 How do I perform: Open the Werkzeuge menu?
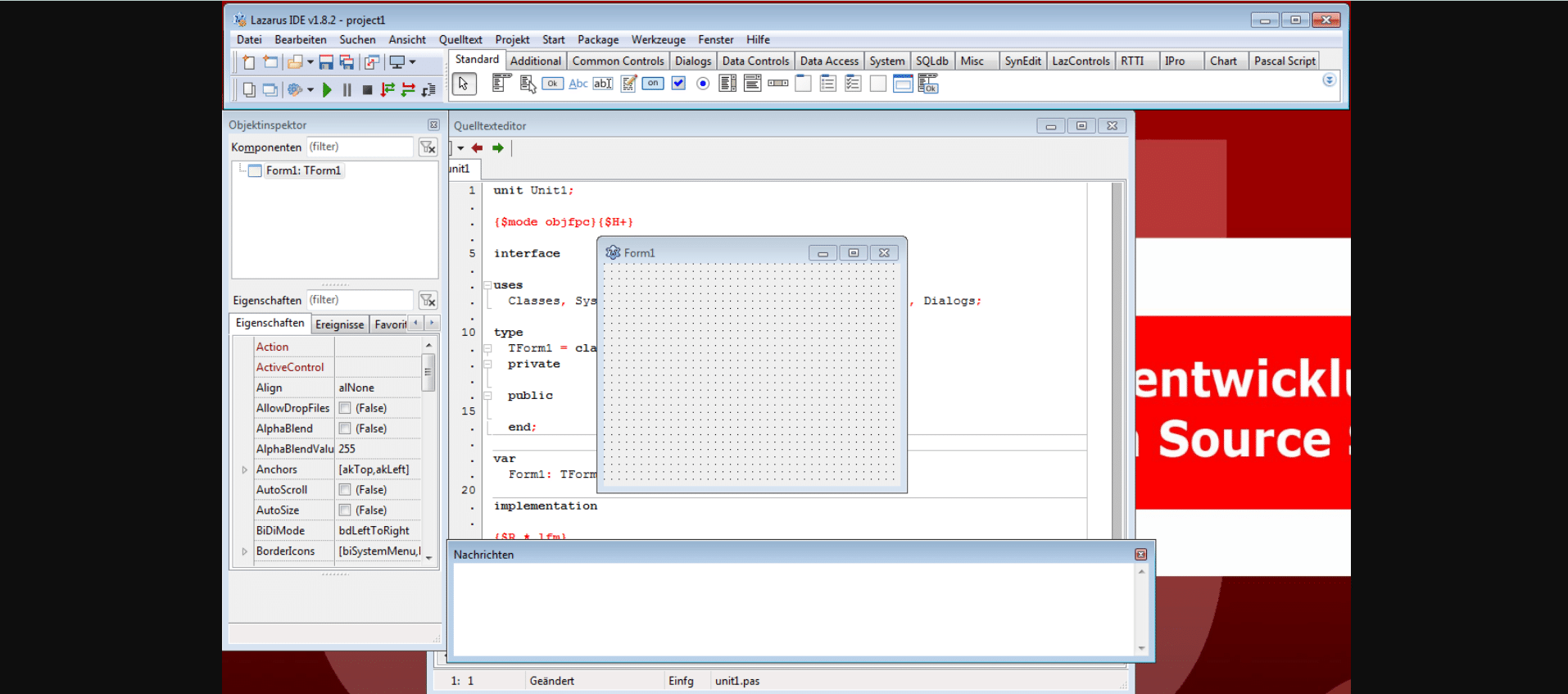(x=658, y=39)
